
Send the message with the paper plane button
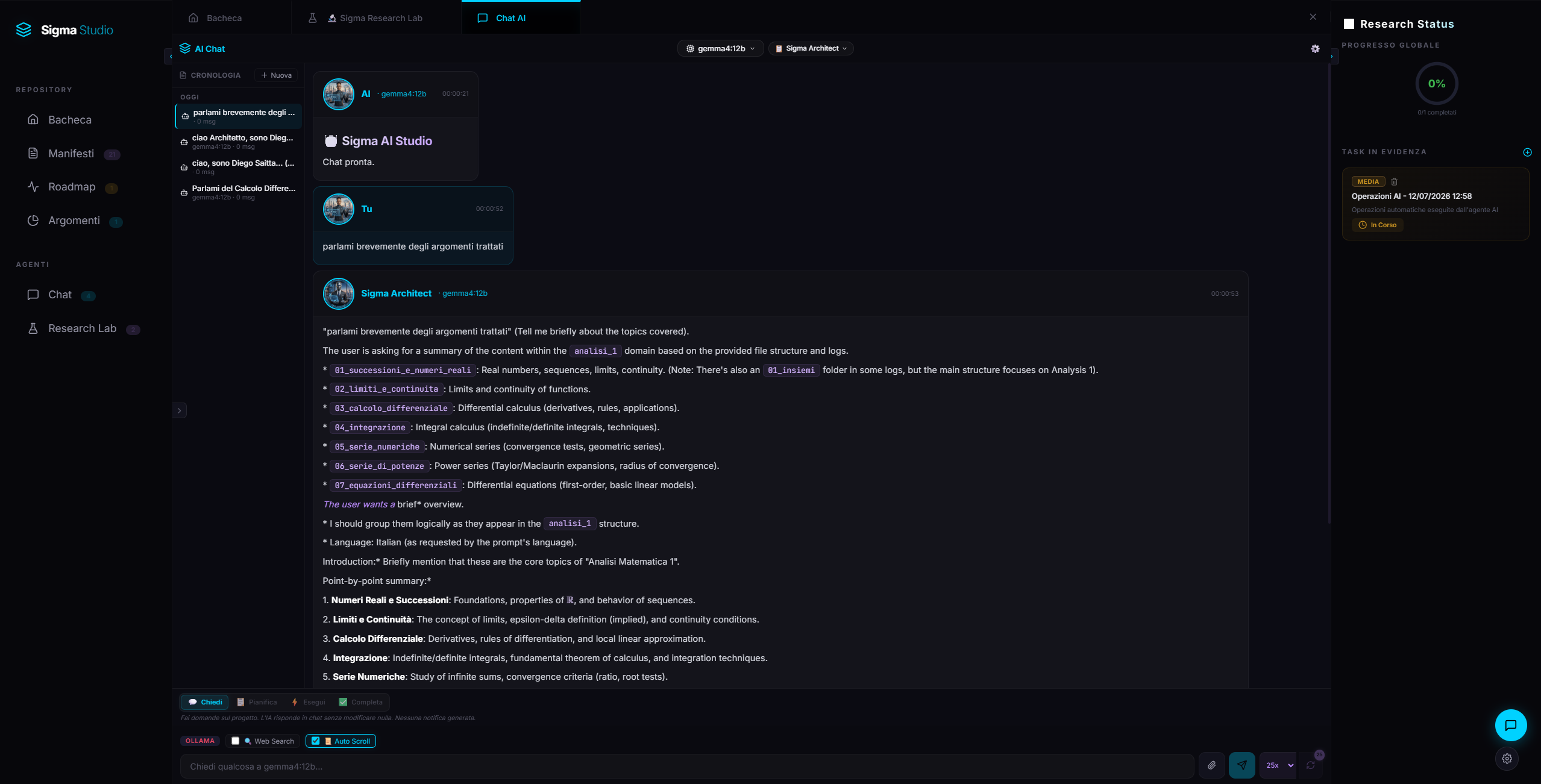coord(1241,765)
